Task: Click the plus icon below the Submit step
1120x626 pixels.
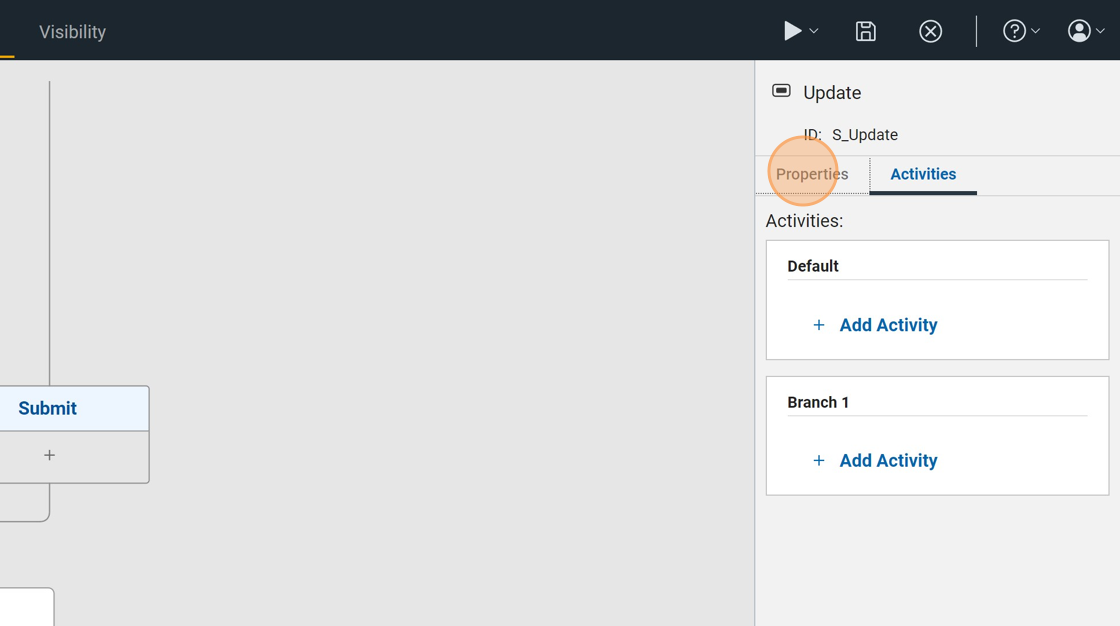Action: (49, 455)
